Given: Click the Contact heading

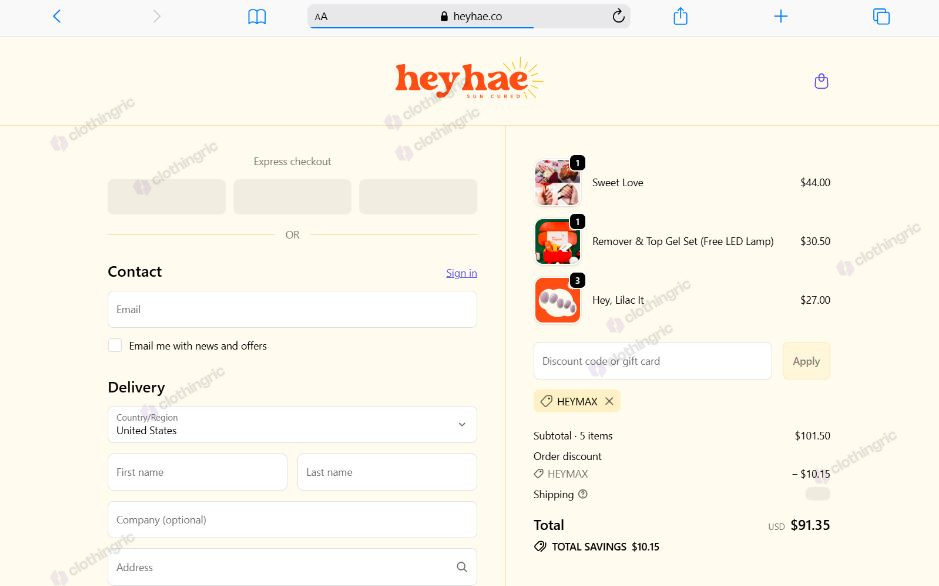Looking at the screenshot, I should [x=135, y=272].
